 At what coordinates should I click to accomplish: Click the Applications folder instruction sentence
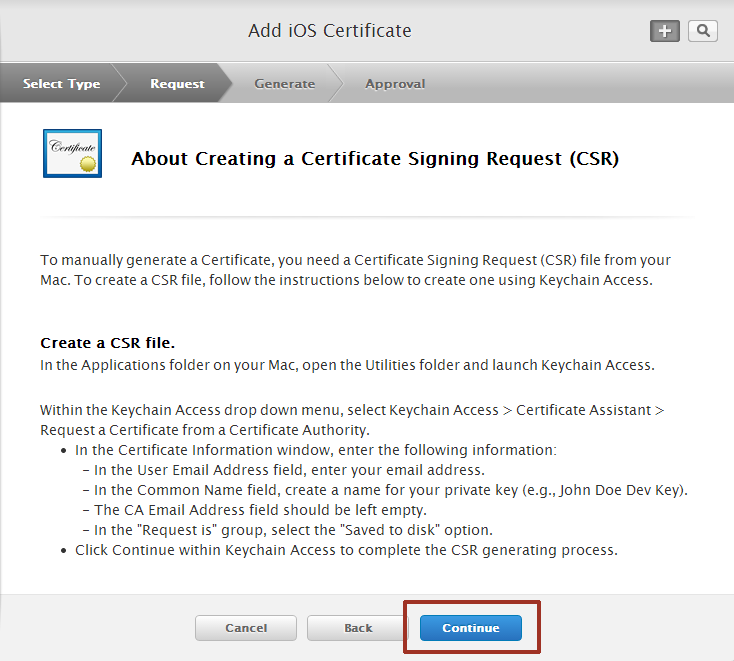(347, 365)
